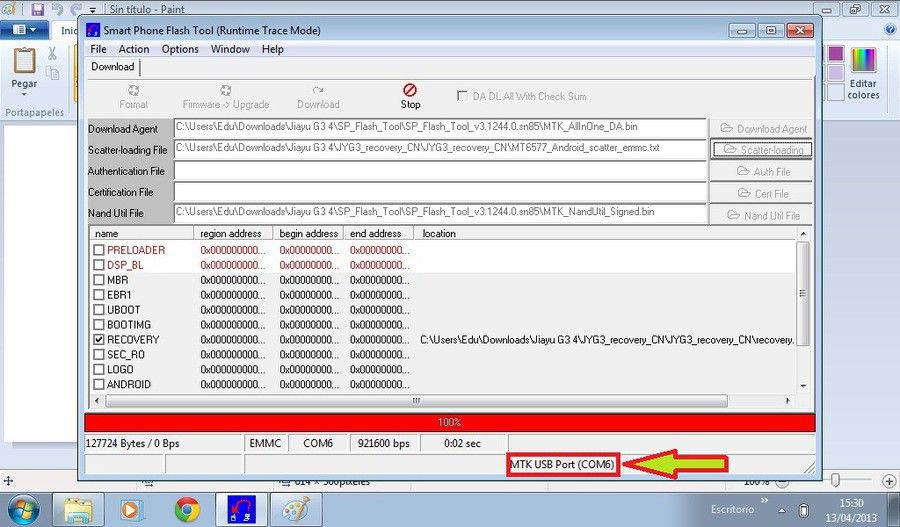This screenshot has height=527, width=900.
Task: Click the 'location' column header
Action: [606, 233]
